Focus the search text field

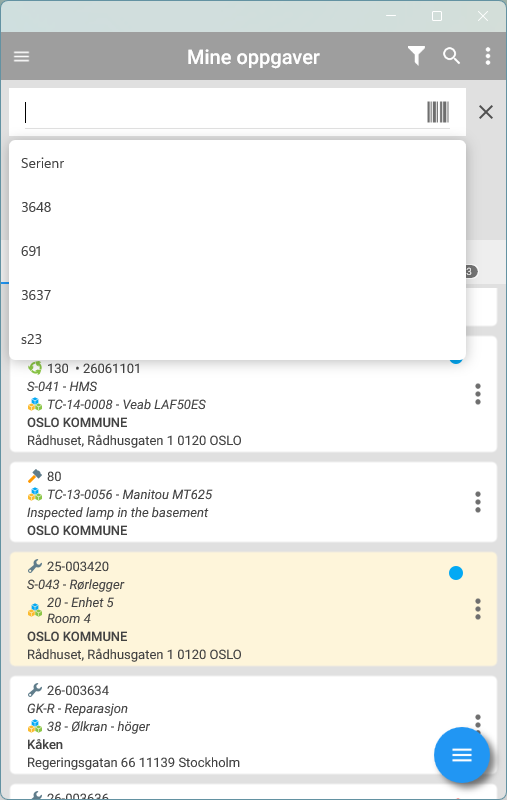click(x=222, y=112)
